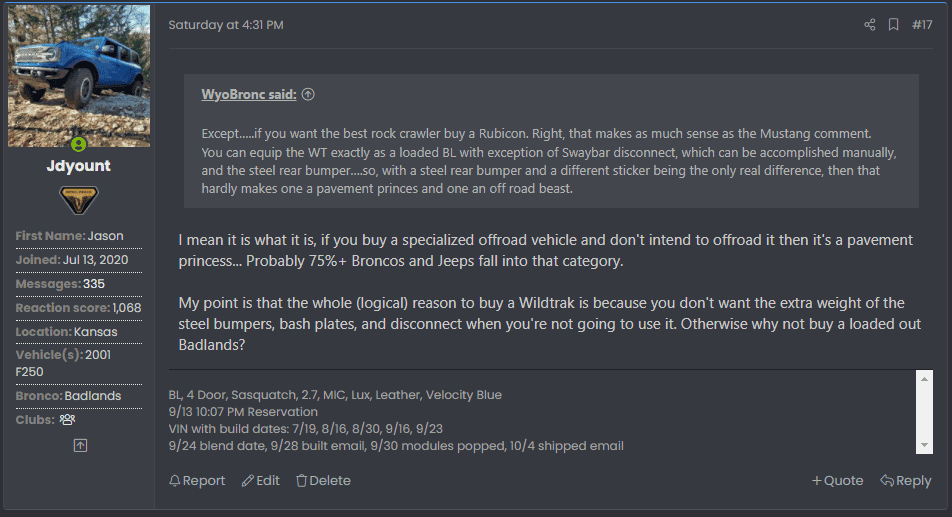The image size is (952, 517).
Task: Open the 'WyoBronc said:' quote link
Action: [x=249, y=94]
